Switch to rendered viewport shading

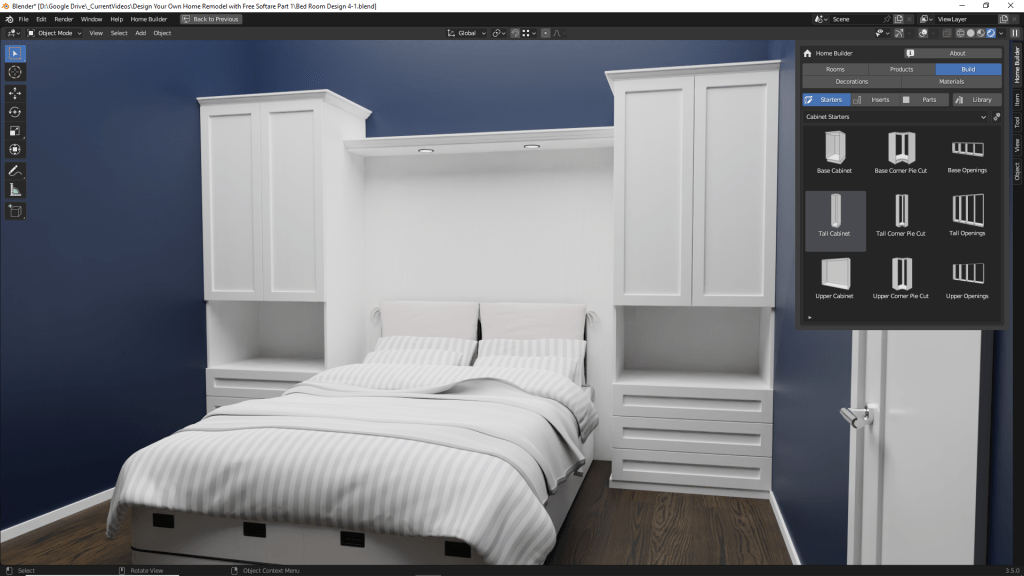(990, 33)
